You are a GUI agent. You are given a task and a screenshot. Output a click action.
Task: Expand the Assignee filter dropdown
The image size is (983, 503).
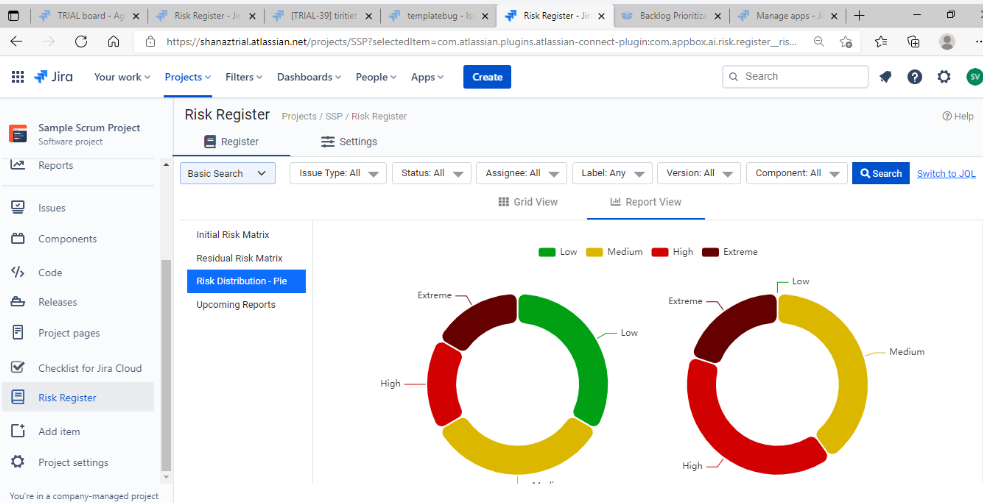pyautogui.click(x=521, y=174)
